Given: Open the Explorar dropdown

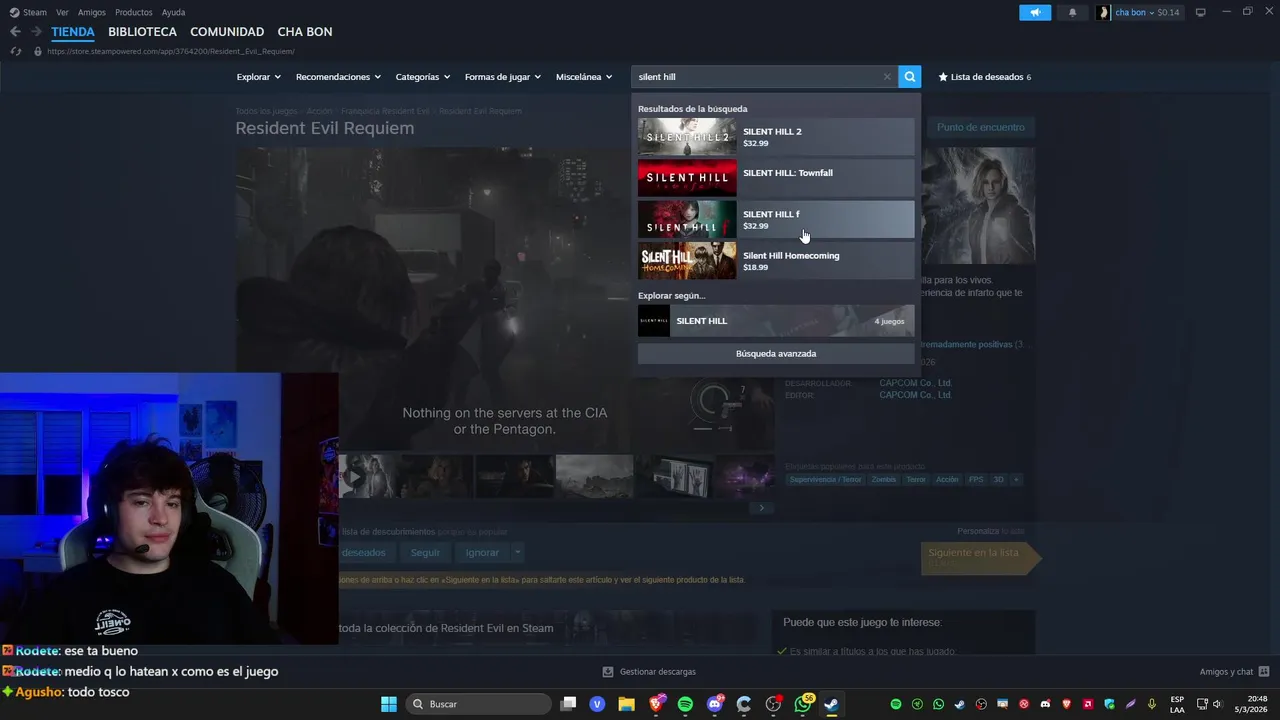Looking at the screenshot, I should point(258,77).
